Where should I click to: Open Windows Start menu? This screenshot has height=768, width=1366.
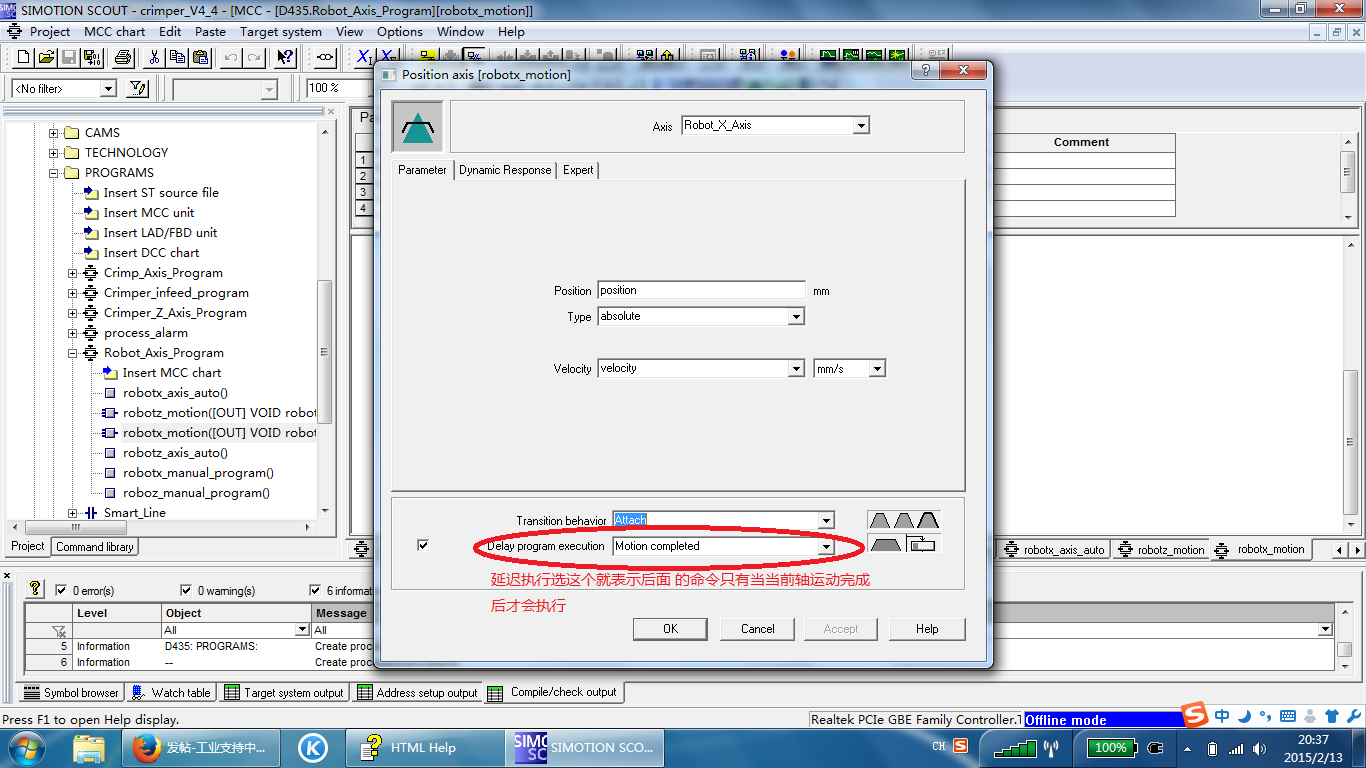(25, 747)
